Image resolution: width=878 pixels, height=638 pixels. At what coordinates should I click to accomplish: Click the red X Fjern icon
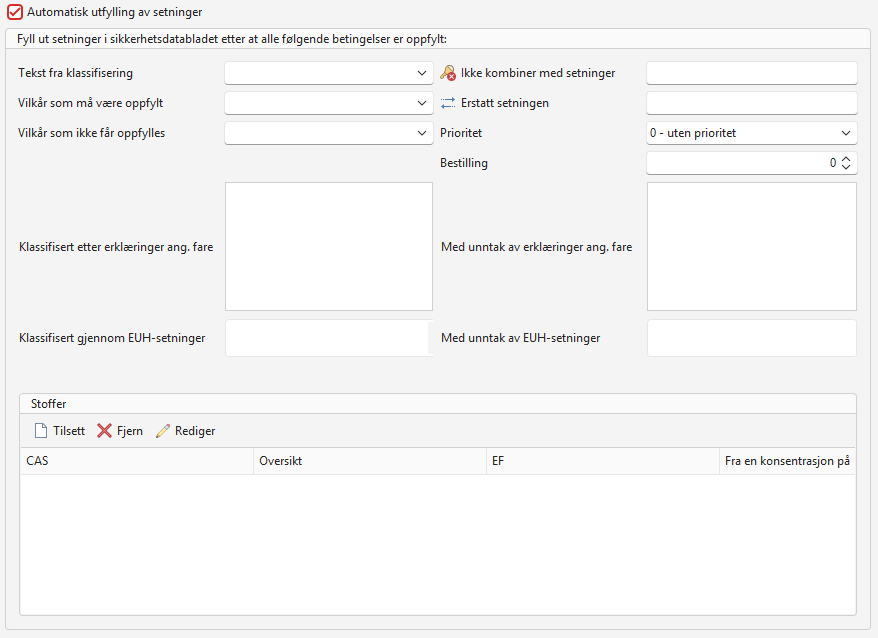click(104, 431)
